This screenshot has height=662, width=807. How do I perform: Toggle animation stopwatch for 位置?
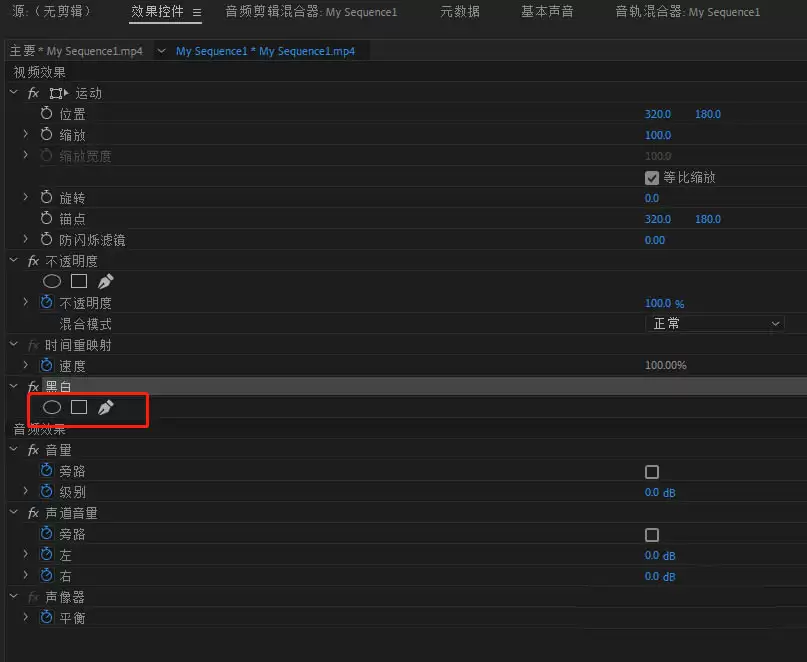(46, 113)
